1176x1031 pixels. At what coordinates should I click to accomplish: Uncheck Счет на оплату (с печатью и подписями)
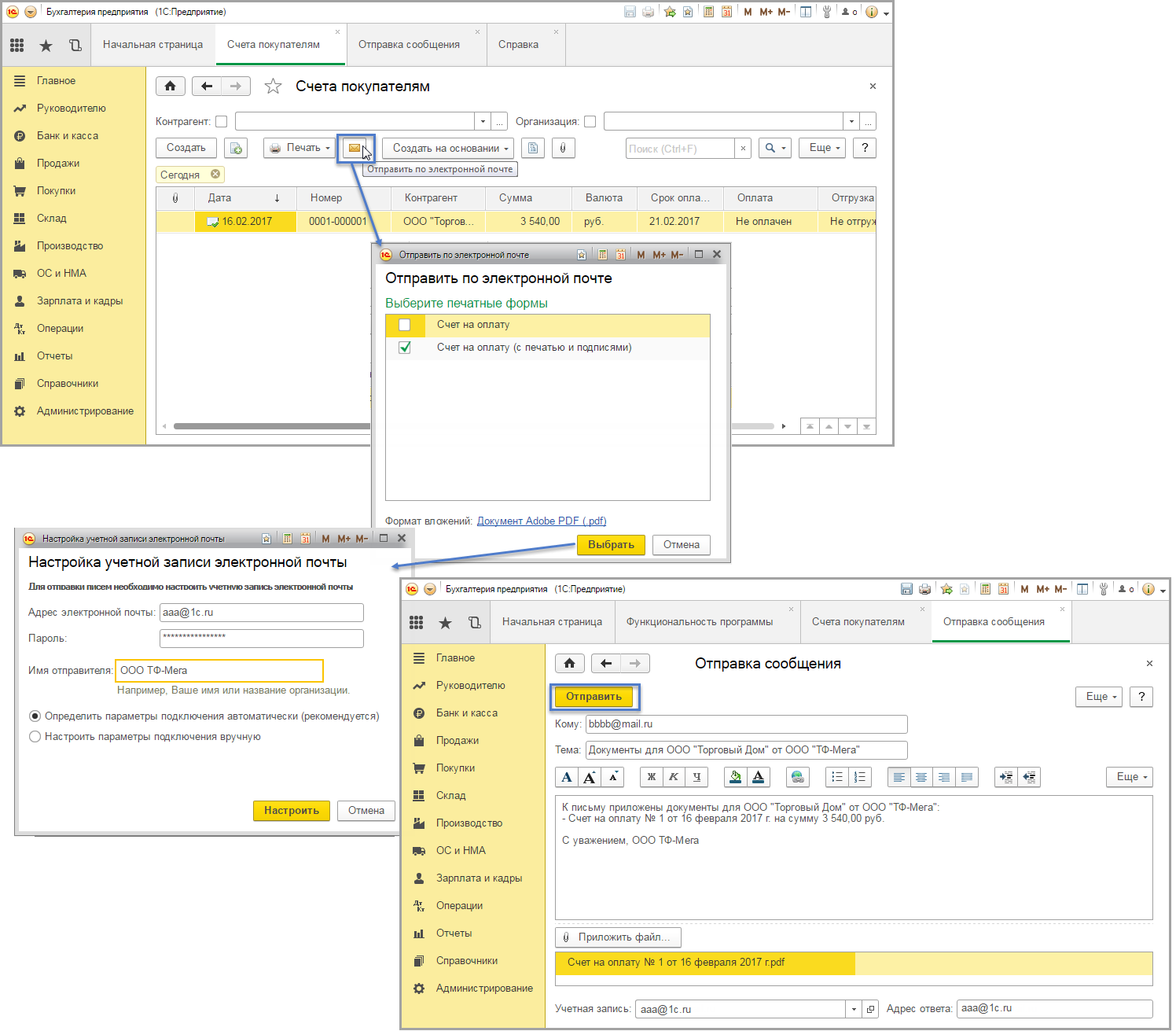tap(405, 348)
